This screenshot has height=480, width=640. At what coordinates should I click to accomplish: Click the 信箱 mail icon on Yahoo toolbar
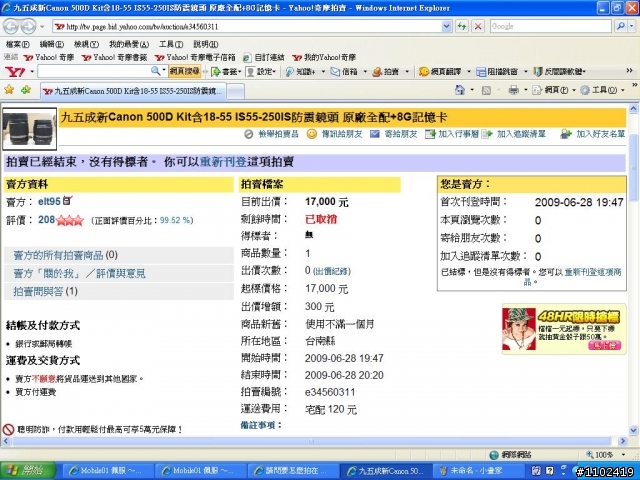[335, 72]
